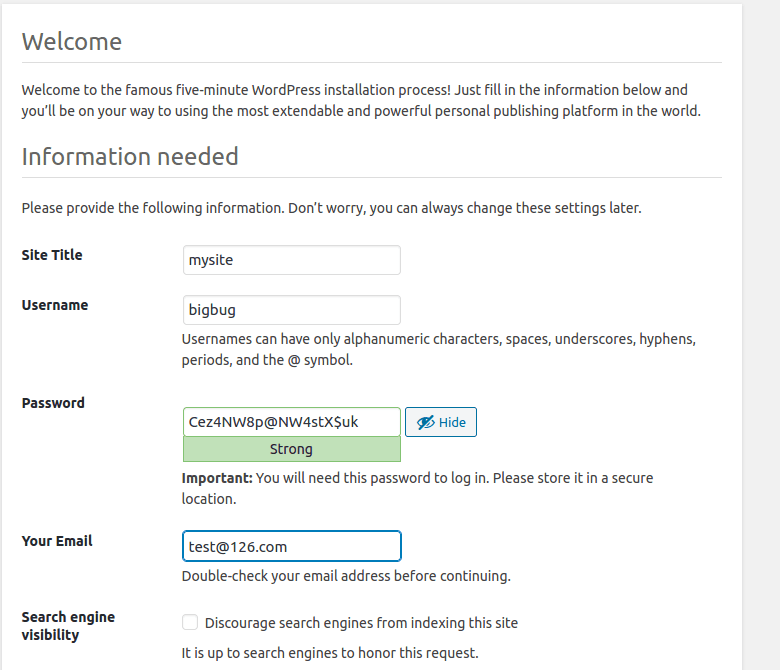This screenshot has width=780, height=670.
Task: Click into the Username field containing bigbug
Action: (x=291, y=310)
